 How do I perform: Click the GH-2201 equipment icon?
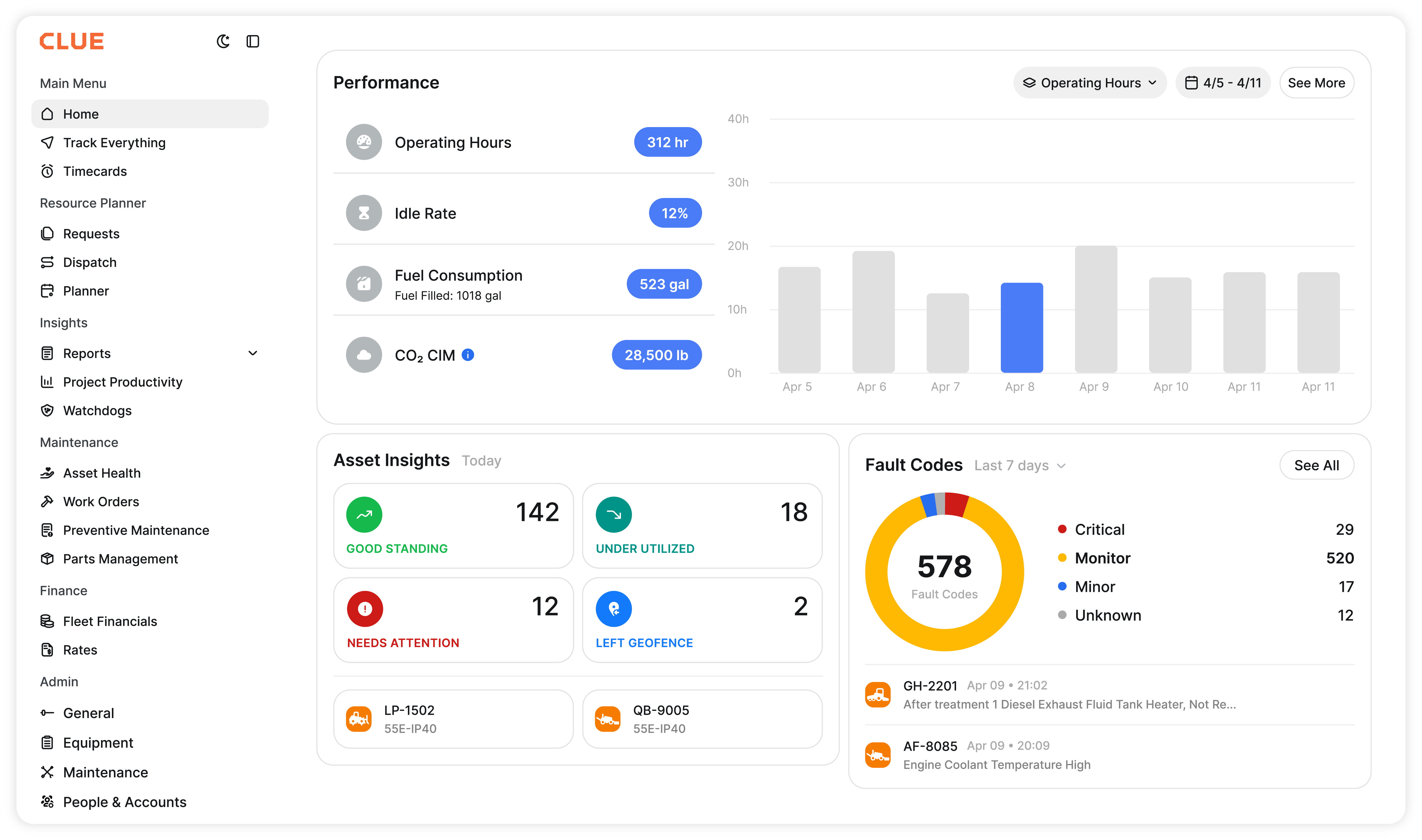point(878,695)
